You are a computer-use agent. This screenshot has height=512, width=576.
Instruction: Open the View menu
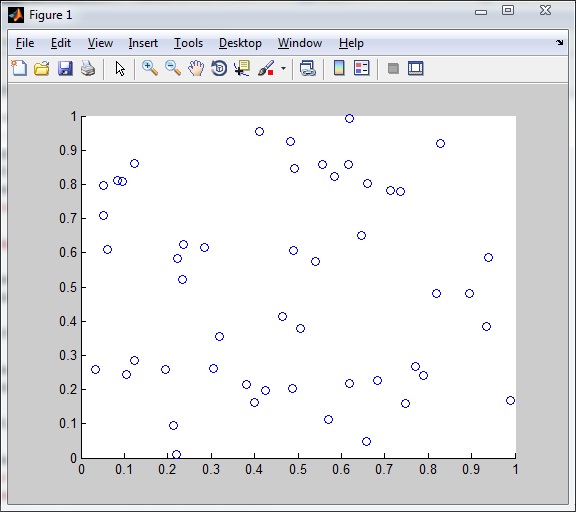100,43
